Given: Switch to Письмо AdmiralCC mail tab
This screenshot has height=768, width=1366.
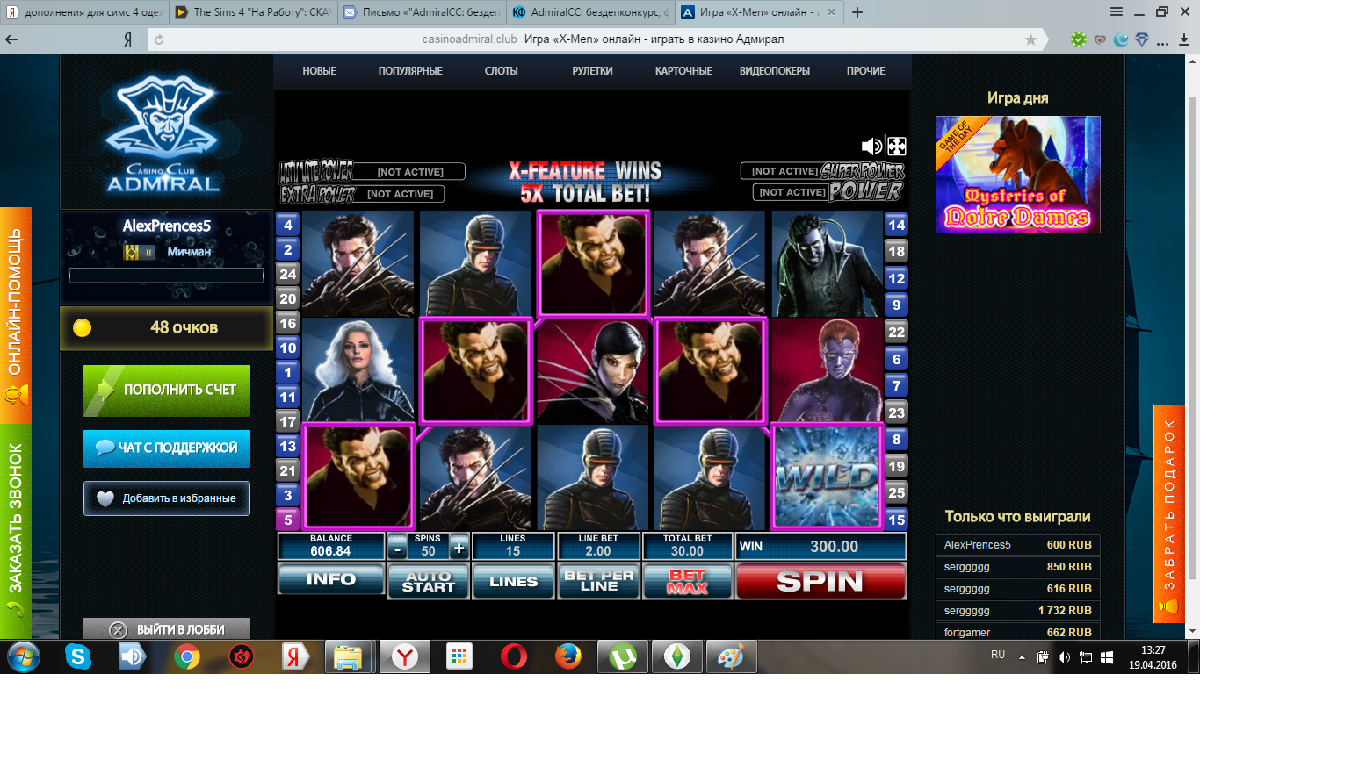Looking at the screenshot, I should click(420, 13).
